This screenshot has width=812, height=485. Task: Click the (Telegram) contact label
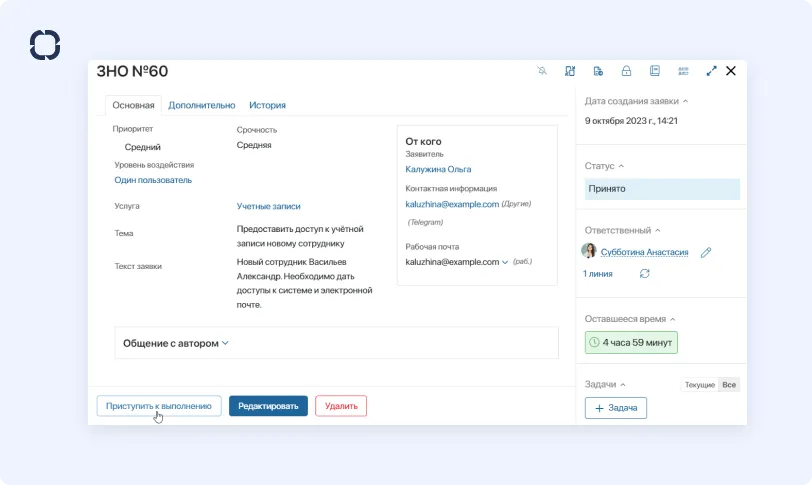click(425, 222)
